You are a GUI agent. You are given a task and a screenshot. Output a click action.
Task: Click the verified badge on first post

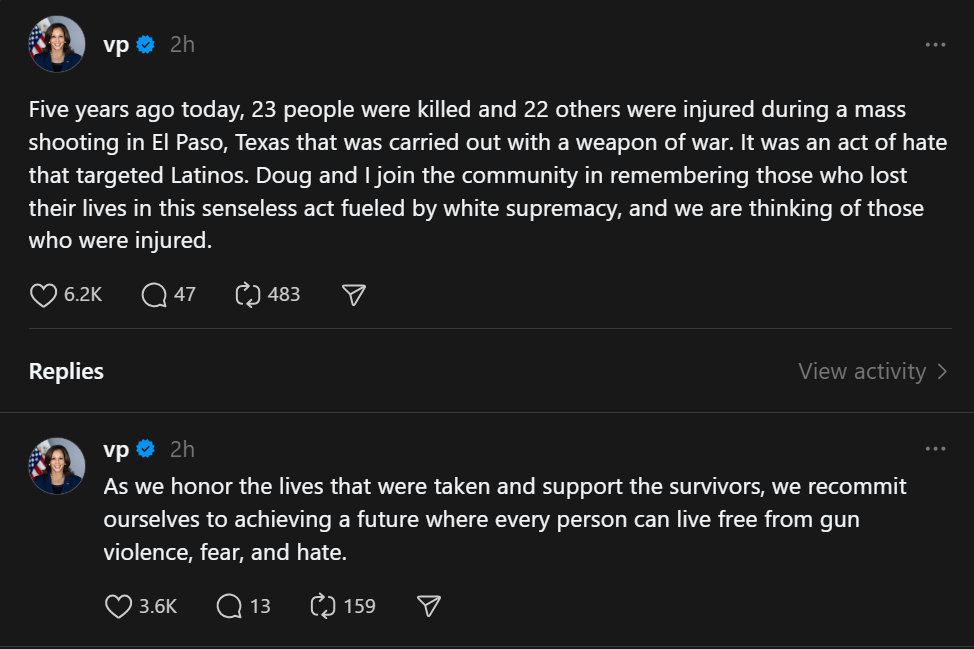(x=146, y=45)
